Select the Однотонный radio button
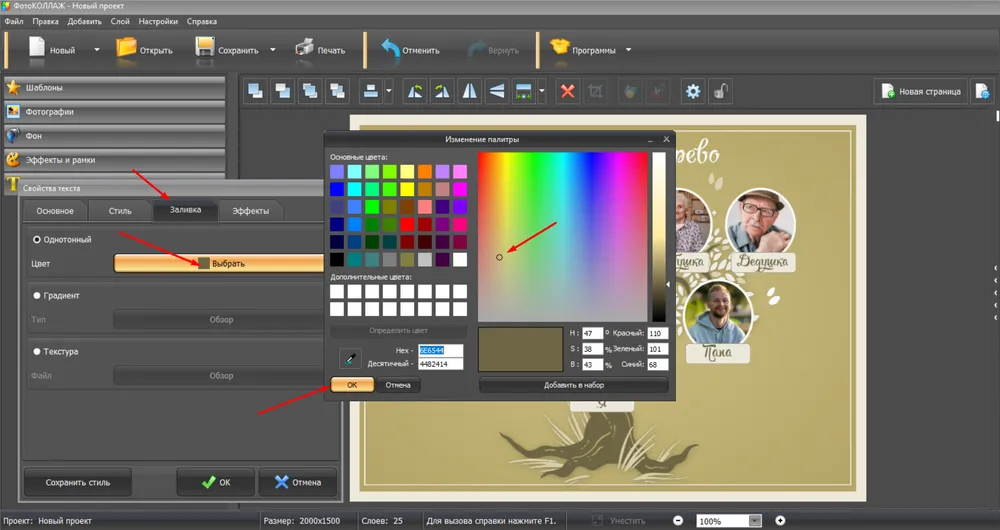Viewport: 1000px width, 530px height. click(x=38, y=240)
